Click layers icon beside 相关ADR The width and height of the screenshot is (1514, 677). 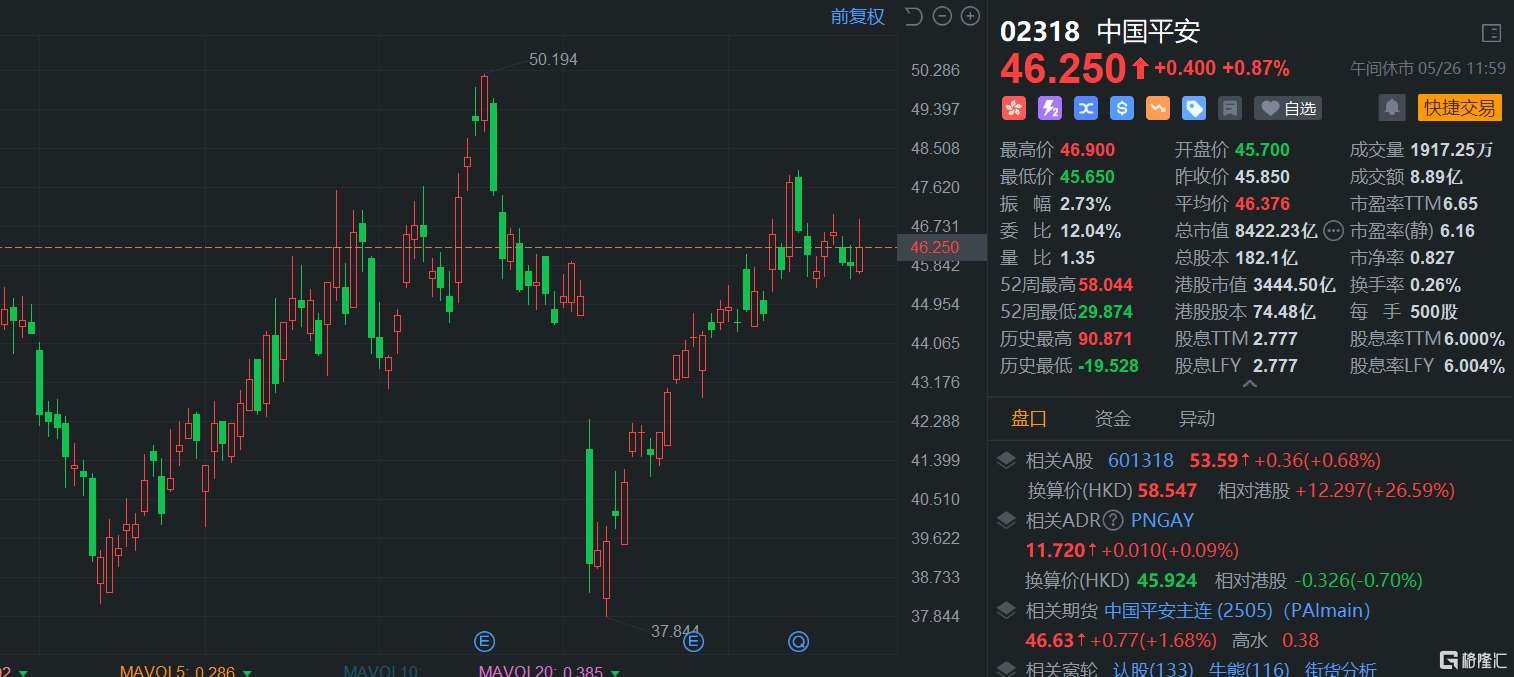click(1008, 520)
